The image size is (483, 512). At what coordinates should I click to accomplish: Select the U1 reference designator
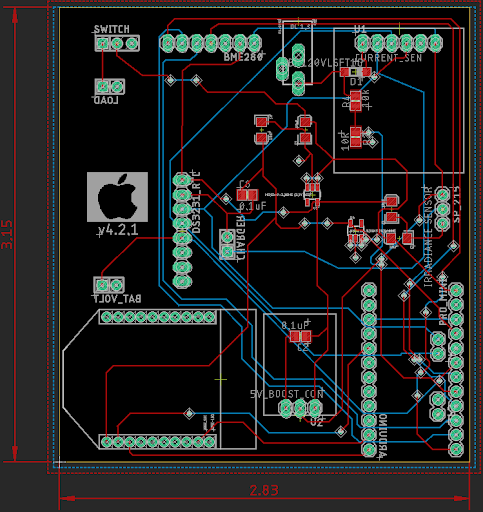coord(360,29)
